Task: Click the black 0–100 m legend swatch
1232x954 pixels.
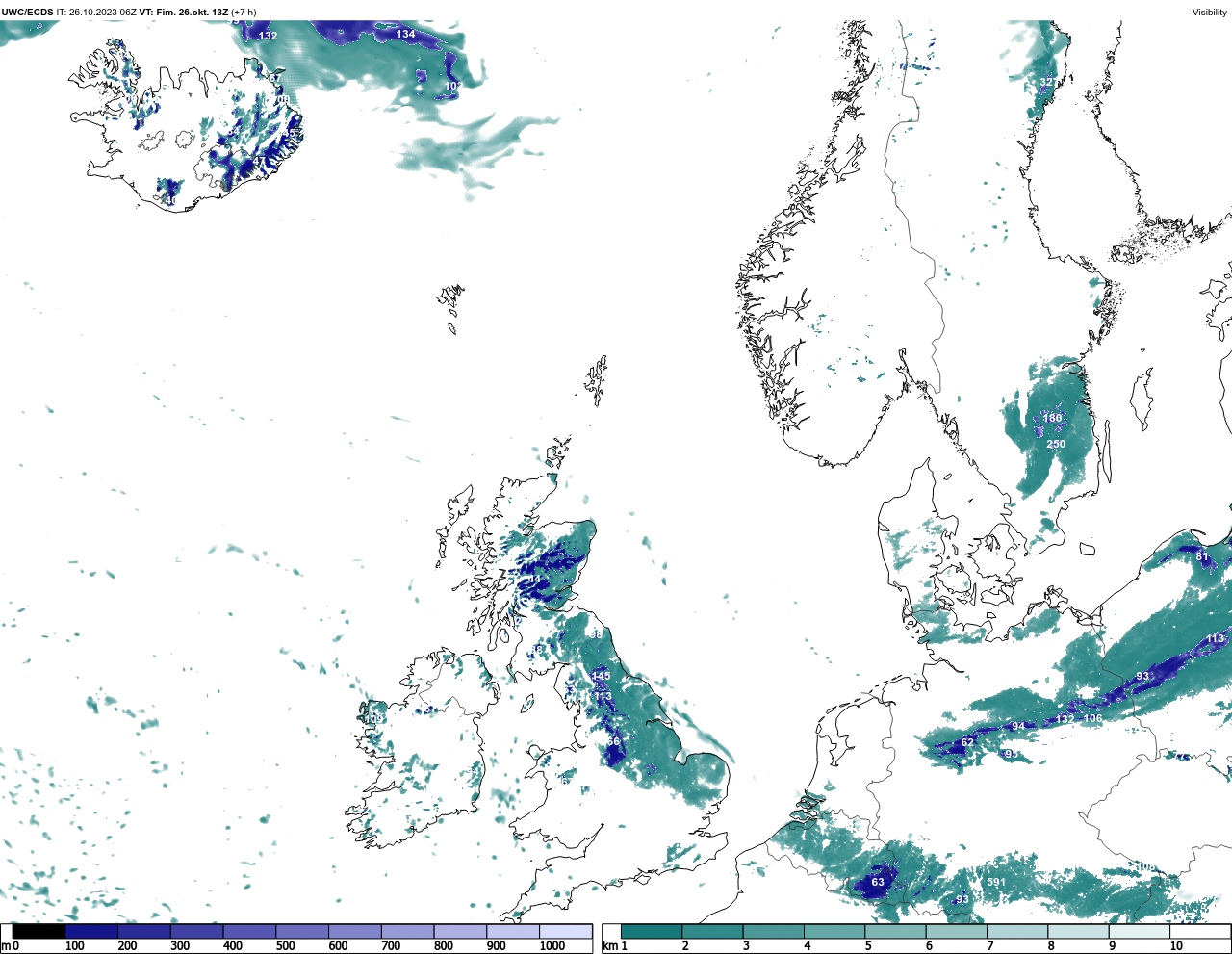Action: click(x=38, y=931)
